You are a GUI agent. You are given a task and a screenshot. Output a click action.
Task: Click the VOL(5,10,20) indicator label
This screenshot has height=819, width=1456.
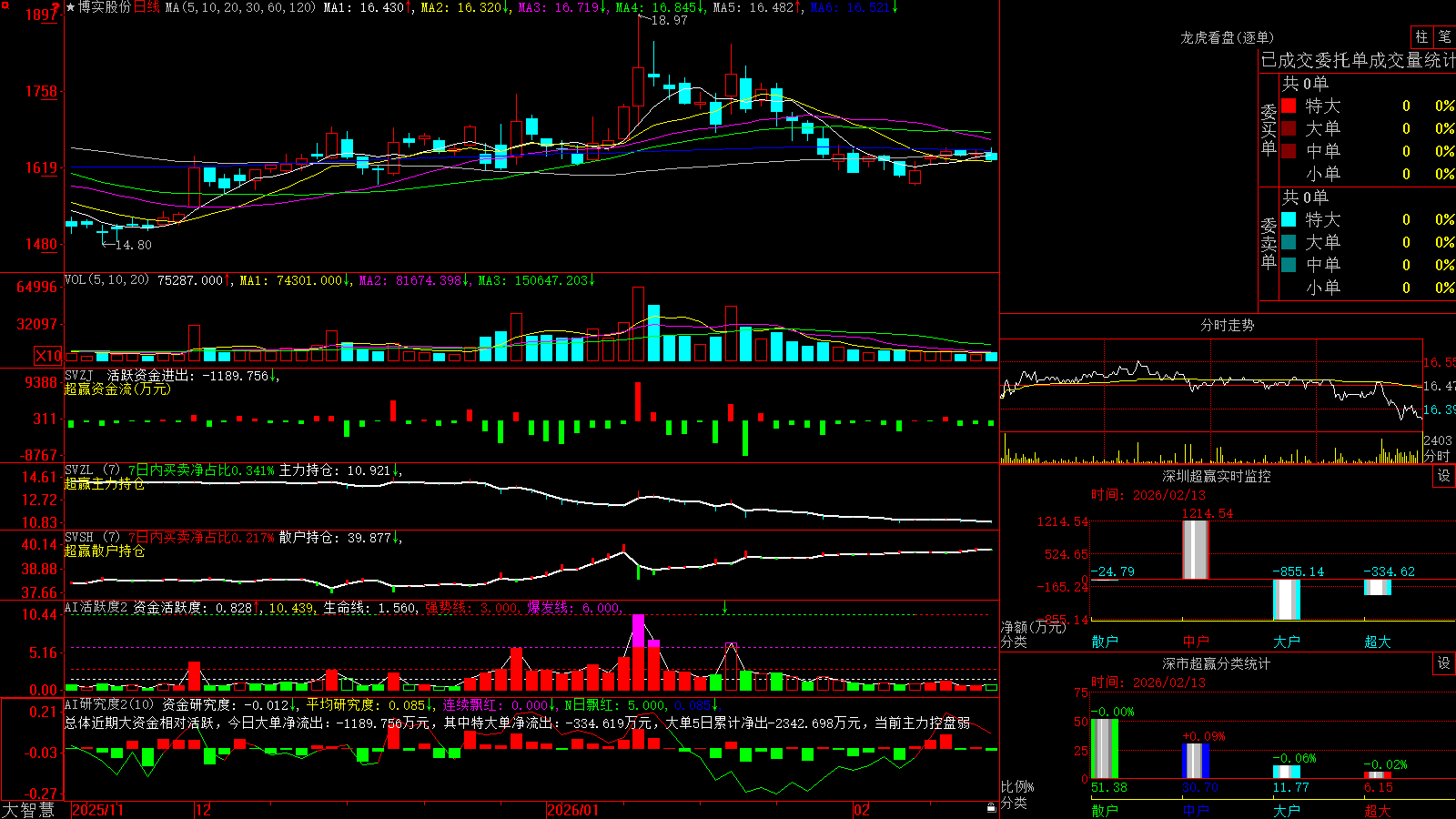click(106, 280)
